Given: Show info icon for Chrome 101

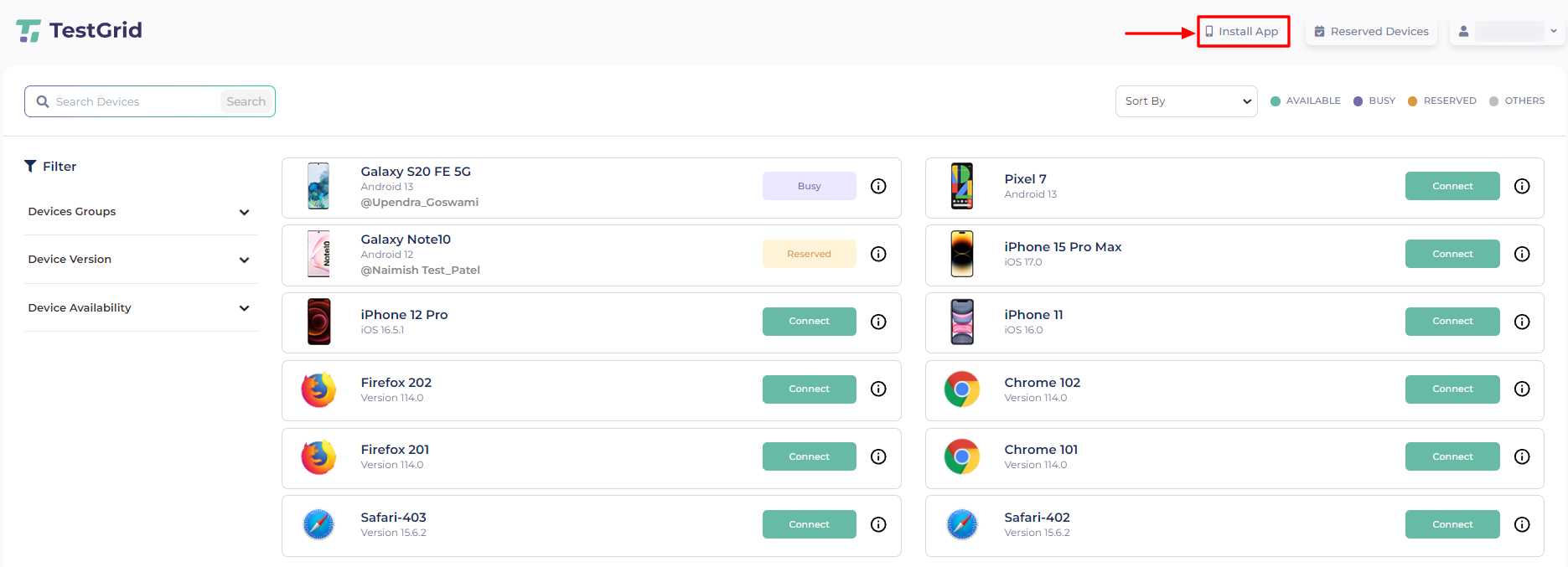Looking at the screenshot, I should (x=1522, y=456).
